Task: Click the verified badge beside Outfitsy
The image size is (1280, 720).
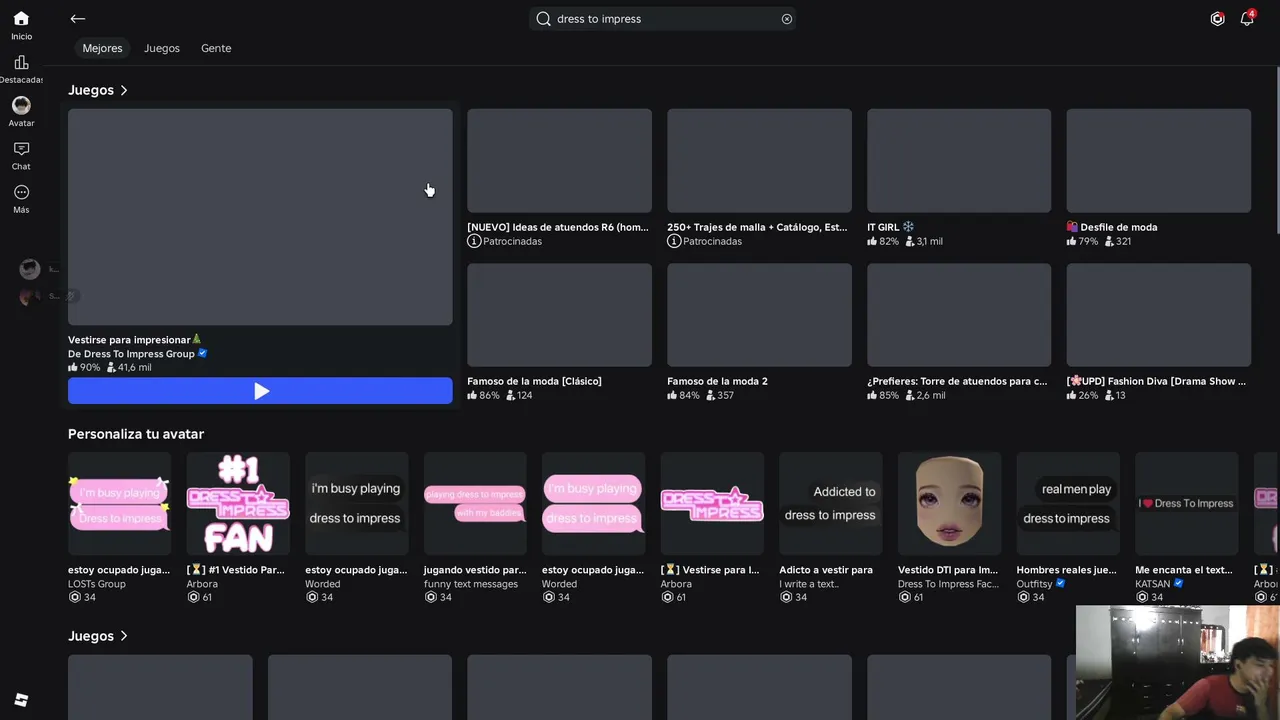Action: (1061, 584)
